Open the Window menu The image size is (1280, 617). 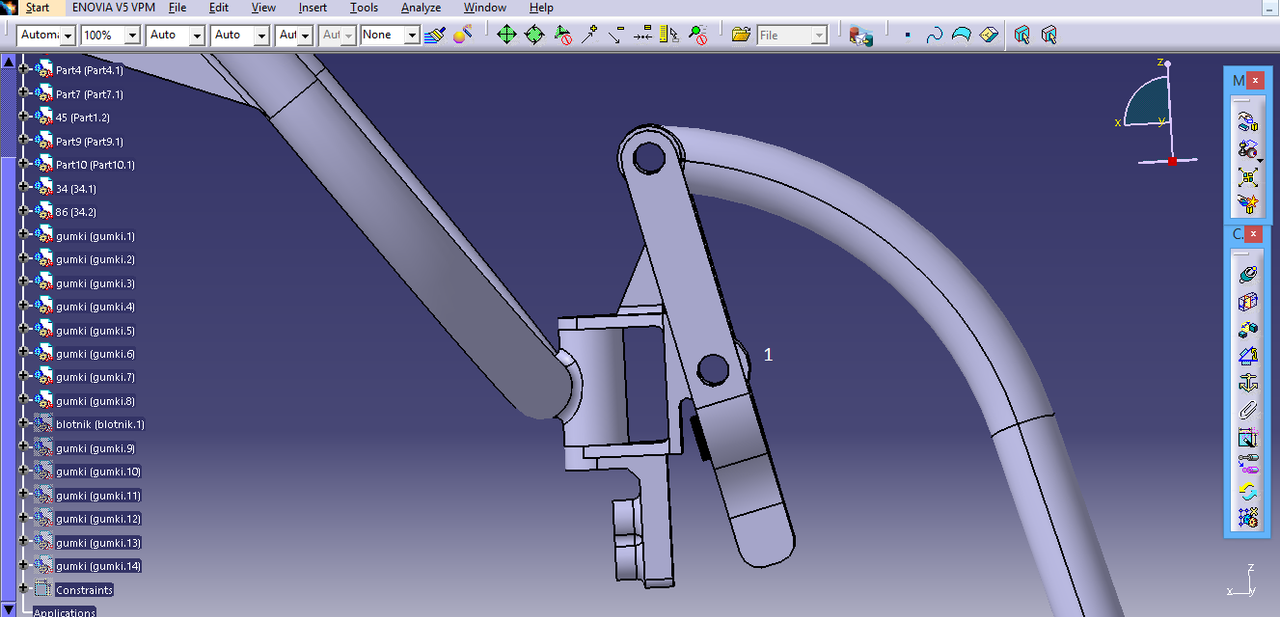coord(485,8)
